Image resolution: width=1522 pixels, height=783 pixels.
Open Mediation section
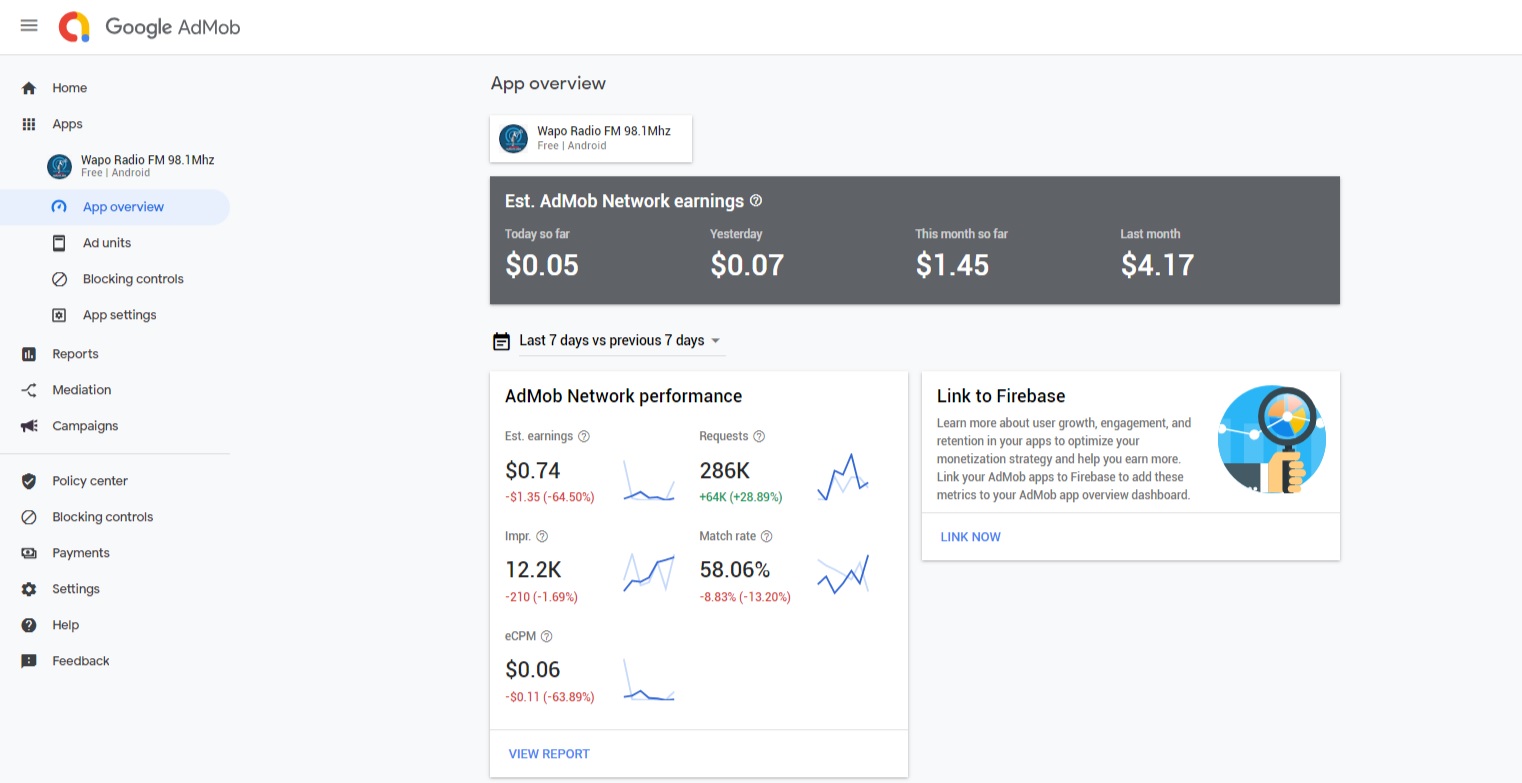click(115, 390)
